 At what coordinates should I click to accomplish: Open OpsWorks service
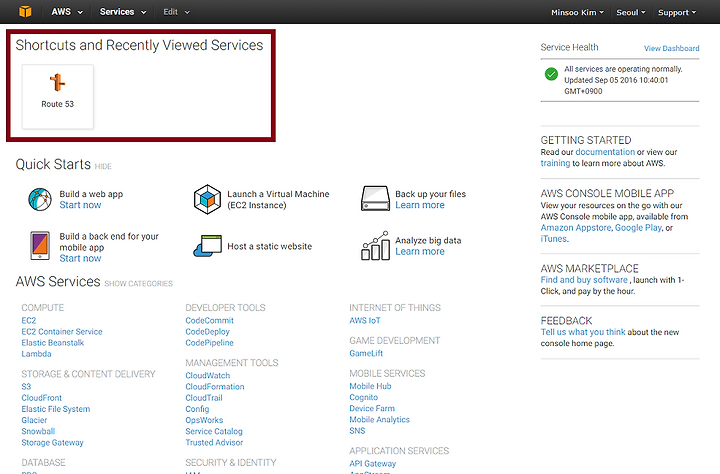[204, 420]
